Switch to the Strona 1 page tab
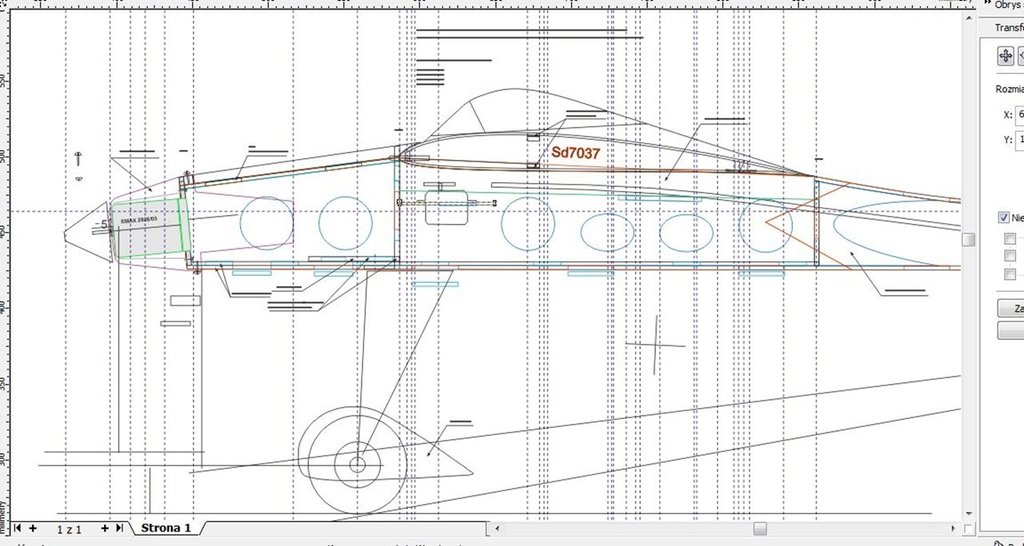 [x=165, y=528]
